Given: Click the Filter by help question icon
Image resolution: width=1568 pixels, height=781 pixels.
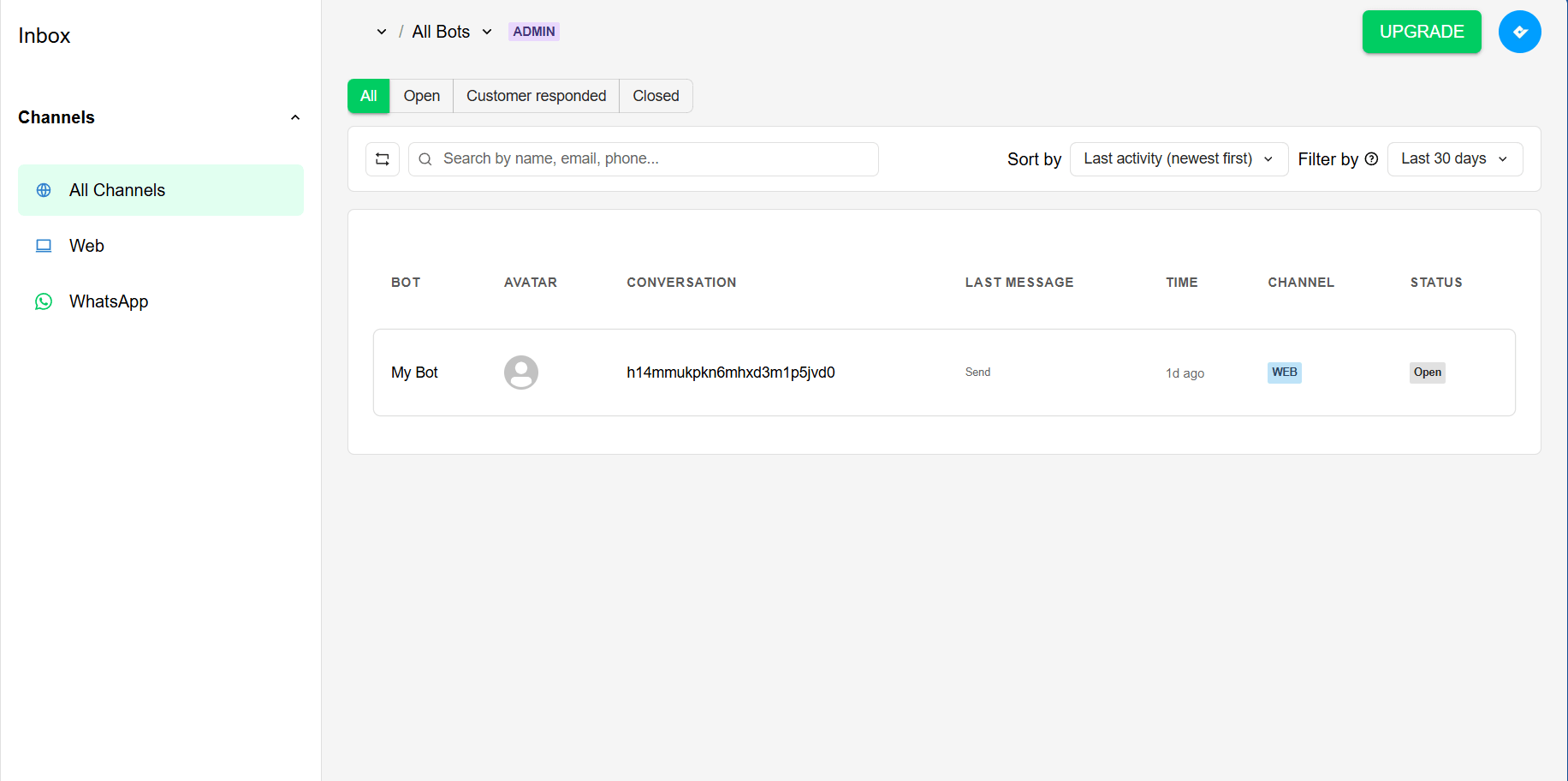Looking at the screenshot, I should [x=1371, y=159].
